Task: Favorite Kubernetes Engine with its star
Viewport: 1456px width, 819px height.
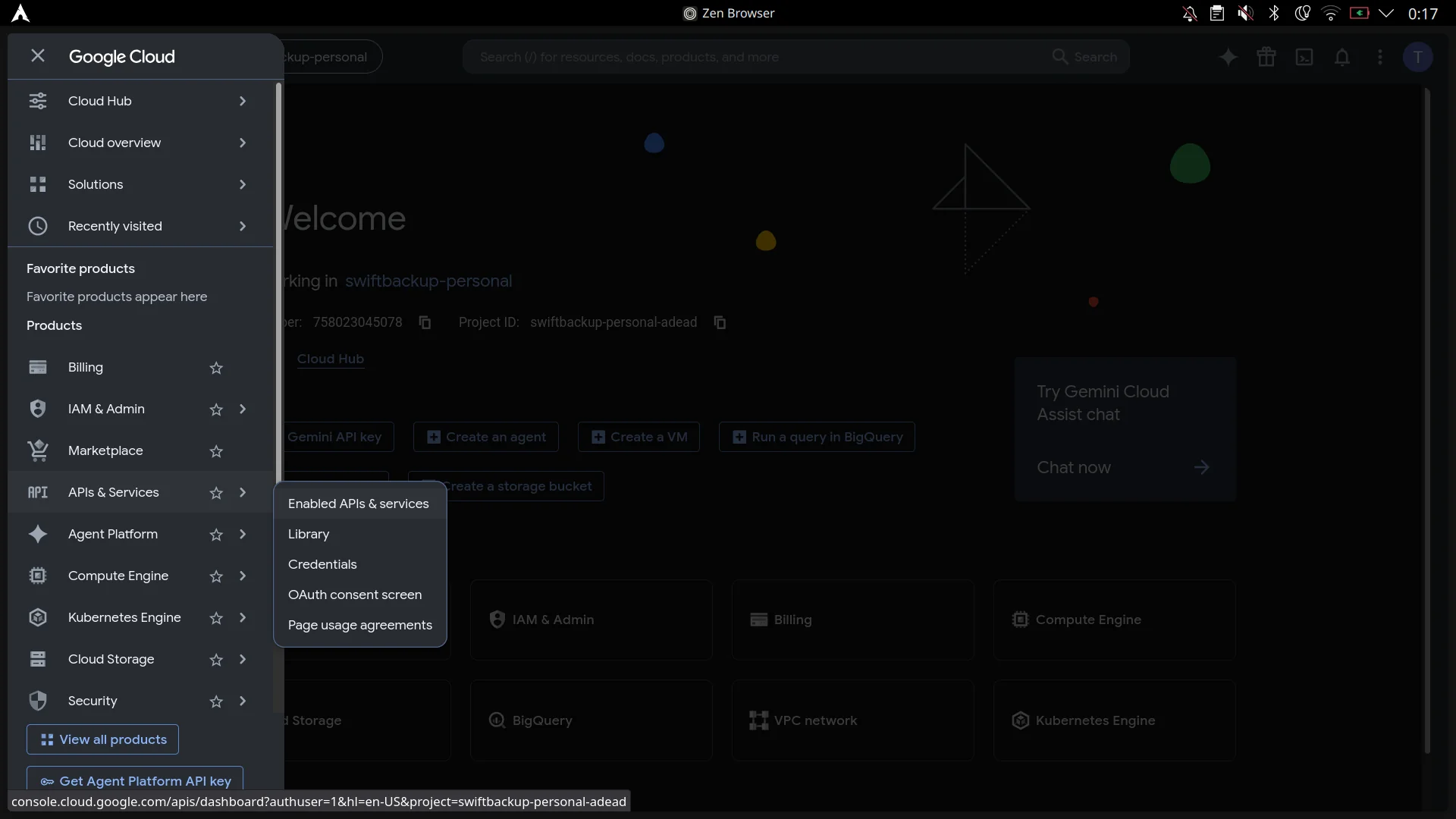Action: 216,618
